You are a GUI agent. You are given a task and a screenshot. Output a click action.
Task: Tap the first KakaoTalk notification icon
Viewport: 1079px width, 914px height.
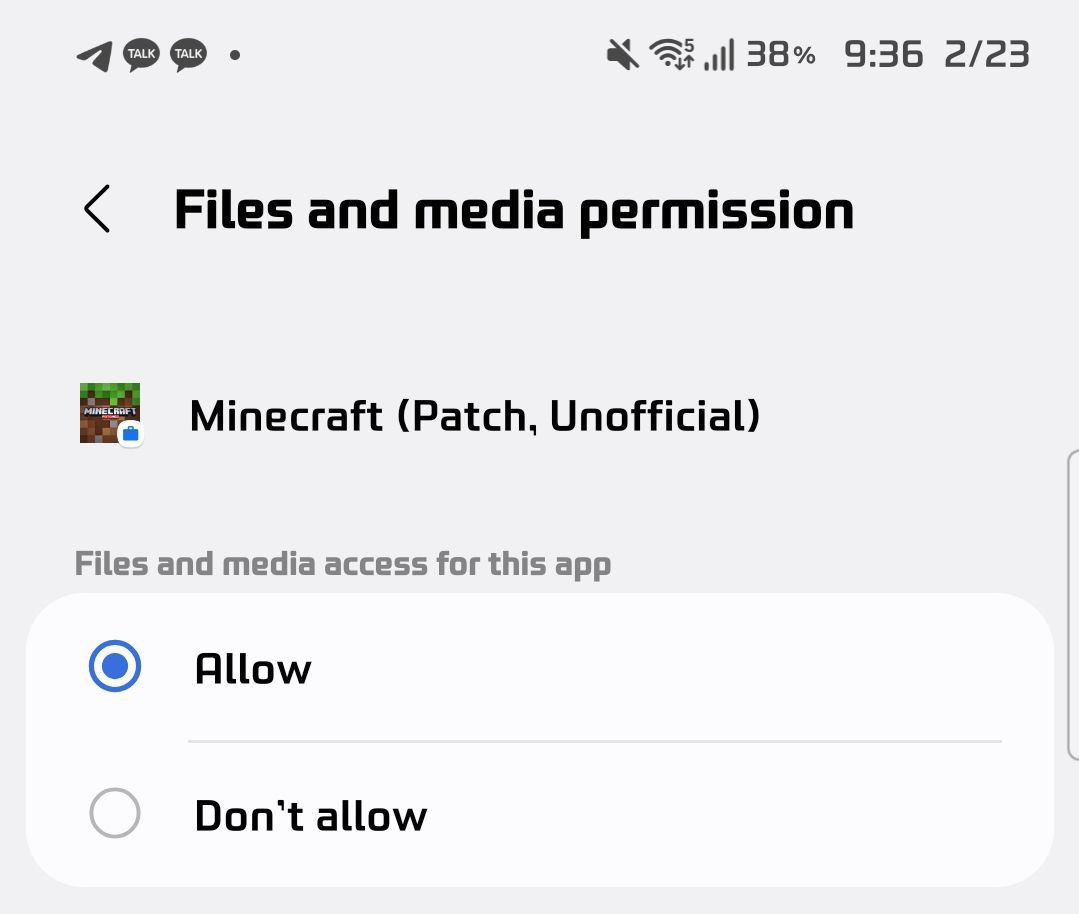pyautogui.click(x=141, y=55)
